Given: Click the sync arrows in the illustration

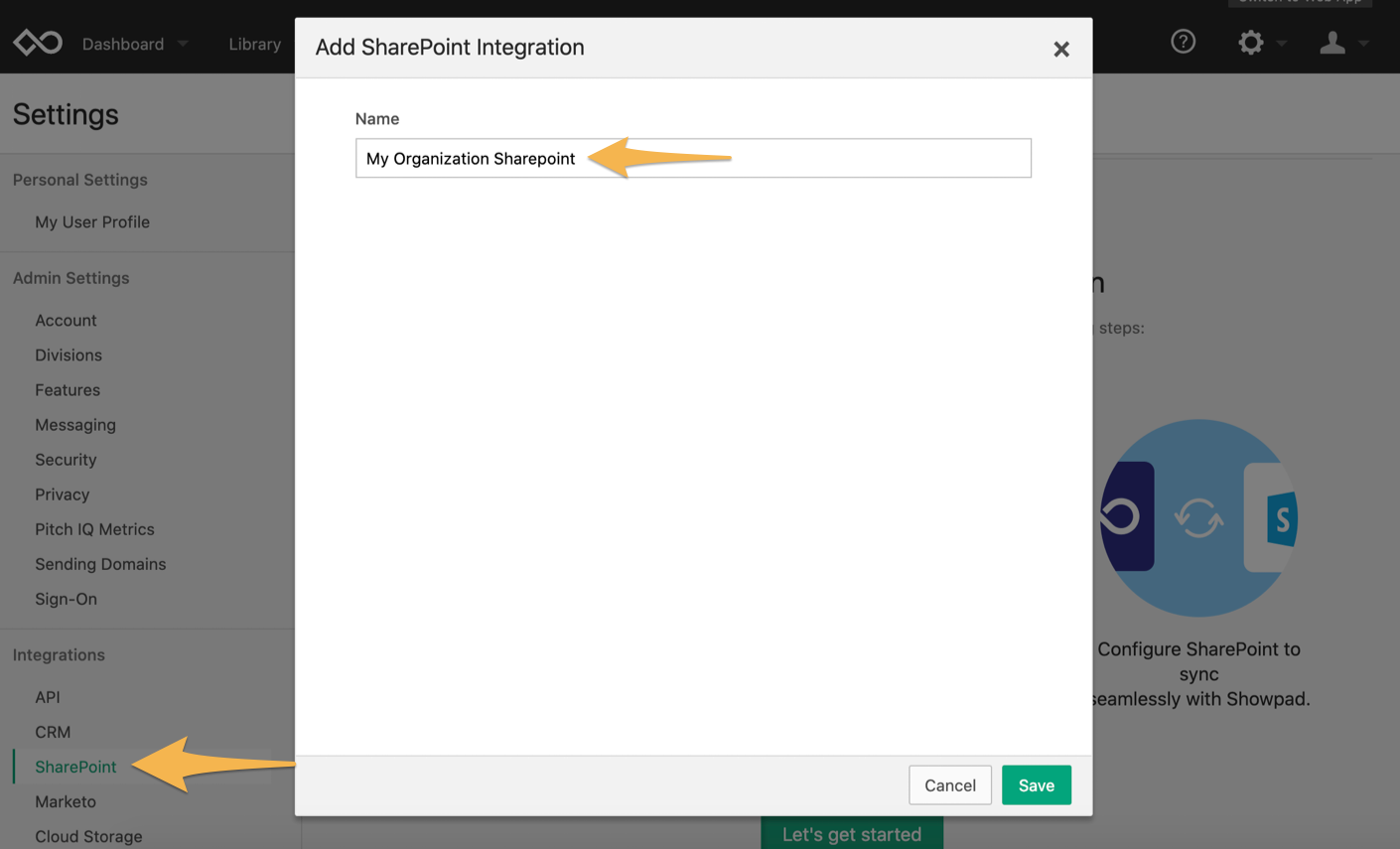Looking at the screenshot, I should [1198, 517].
